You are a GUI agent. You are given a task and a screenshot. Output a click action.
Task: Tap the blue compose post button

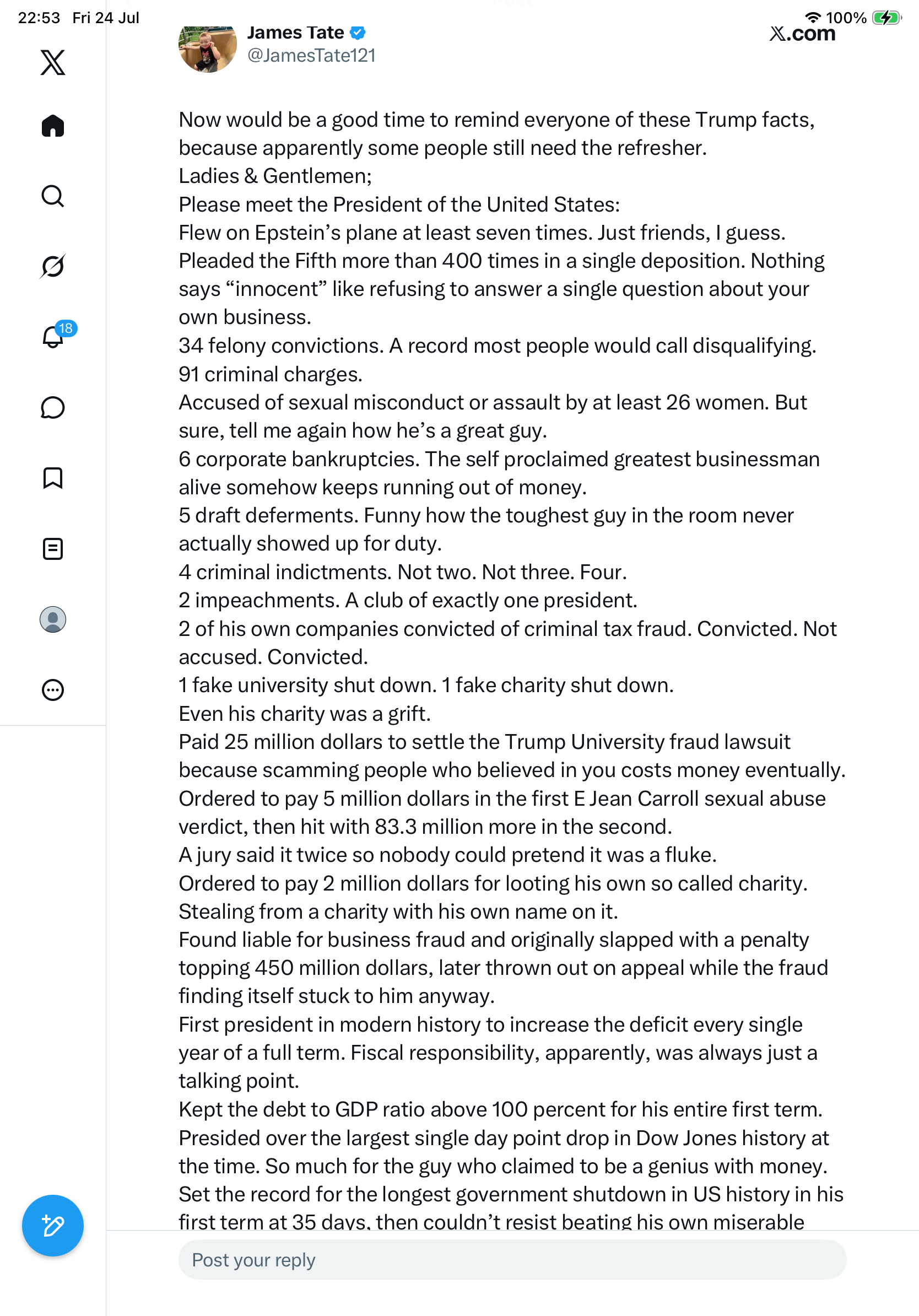pos(53,1226)
